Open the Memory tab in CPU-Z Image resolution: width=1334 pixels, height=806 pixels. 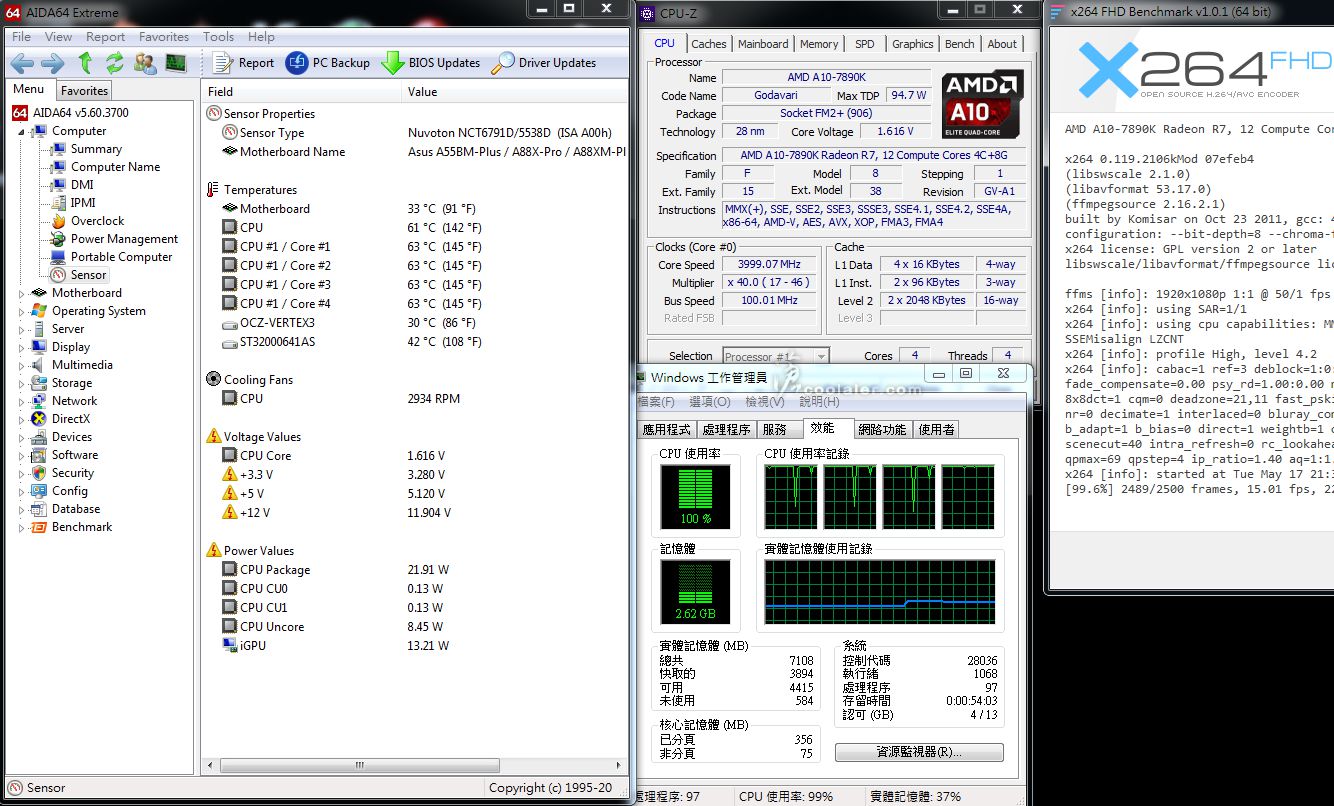[x=819, y=44]
